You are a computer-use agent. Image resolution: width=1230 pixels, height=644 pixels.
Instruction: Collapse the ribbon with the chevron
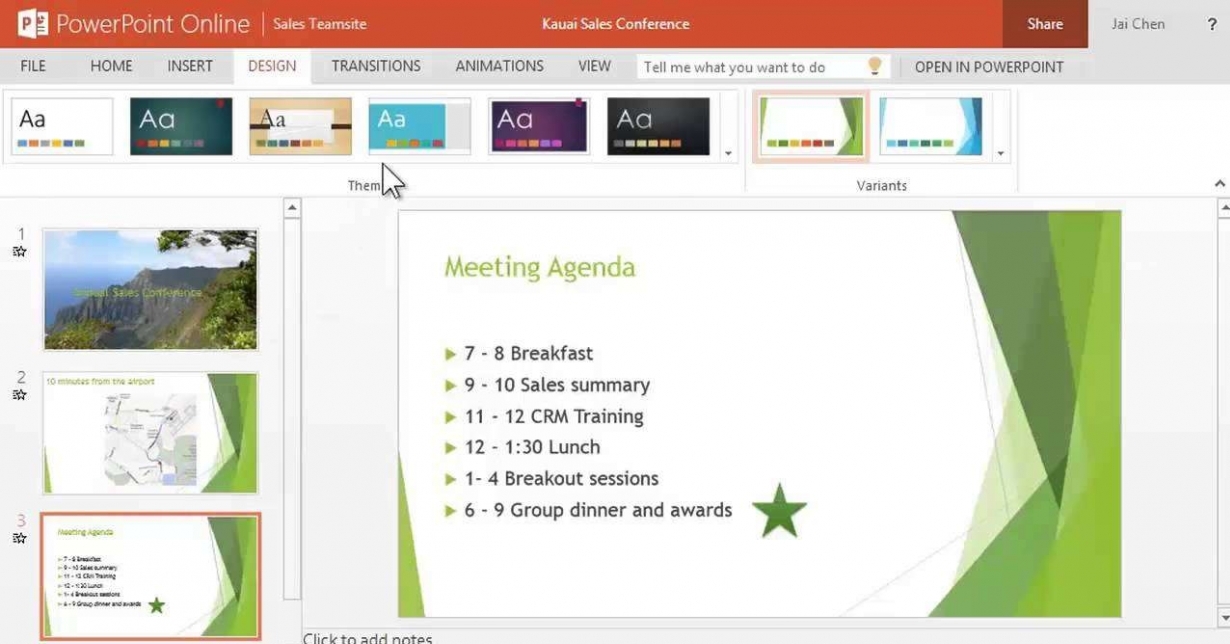[x=1219, y=184]
